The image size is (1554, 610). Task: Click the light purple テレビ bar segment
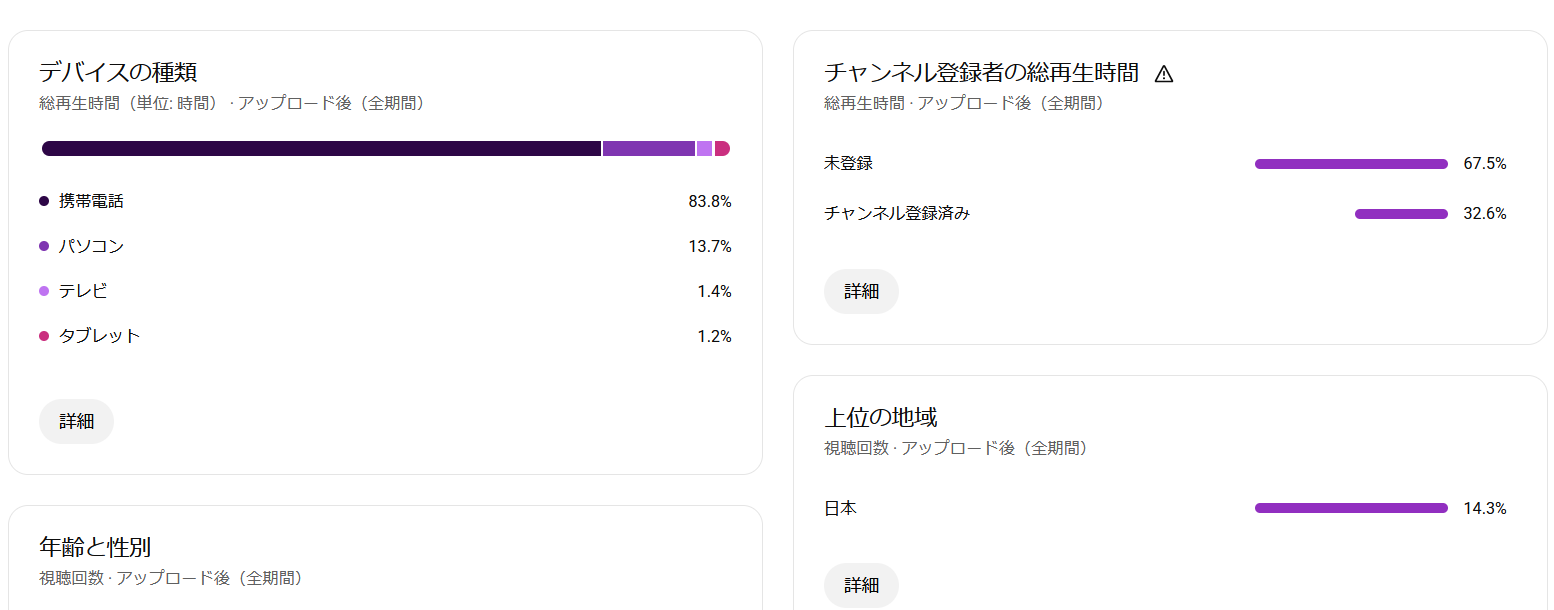point(704,149)
